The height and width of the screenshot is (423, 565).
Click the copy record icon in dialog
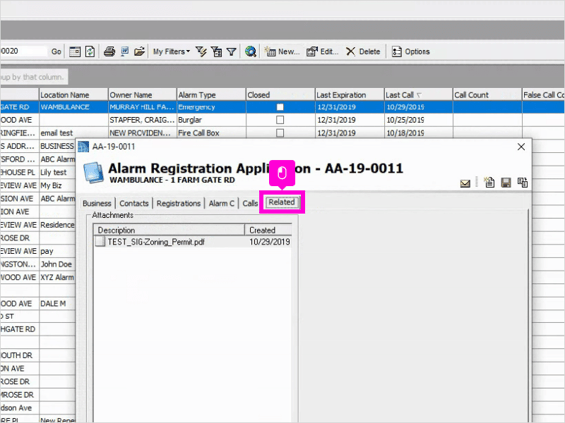[522, 183]
